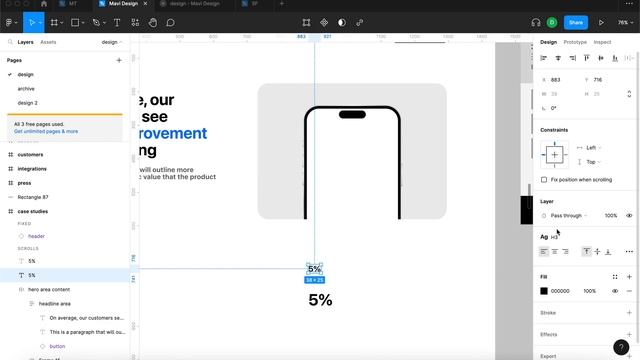The image size is (640, 360).
Task: Select the Rectangle shape tool
Action: coord(75,22)
